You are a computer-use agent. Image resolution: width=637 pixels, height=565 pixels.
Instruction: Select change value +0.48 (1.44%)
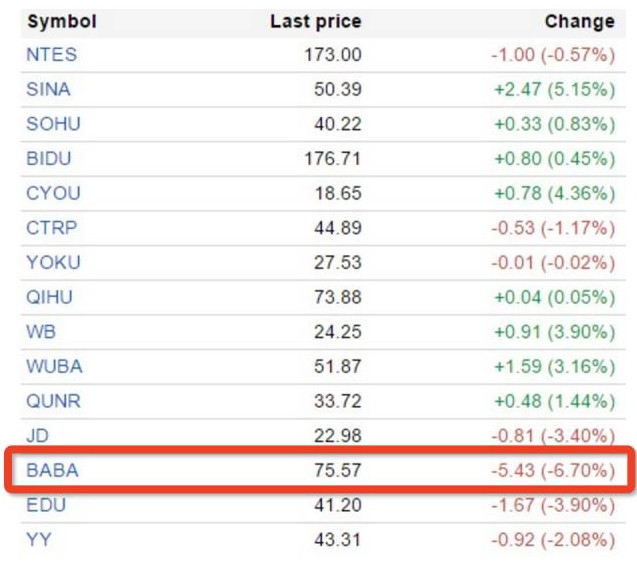555,401
